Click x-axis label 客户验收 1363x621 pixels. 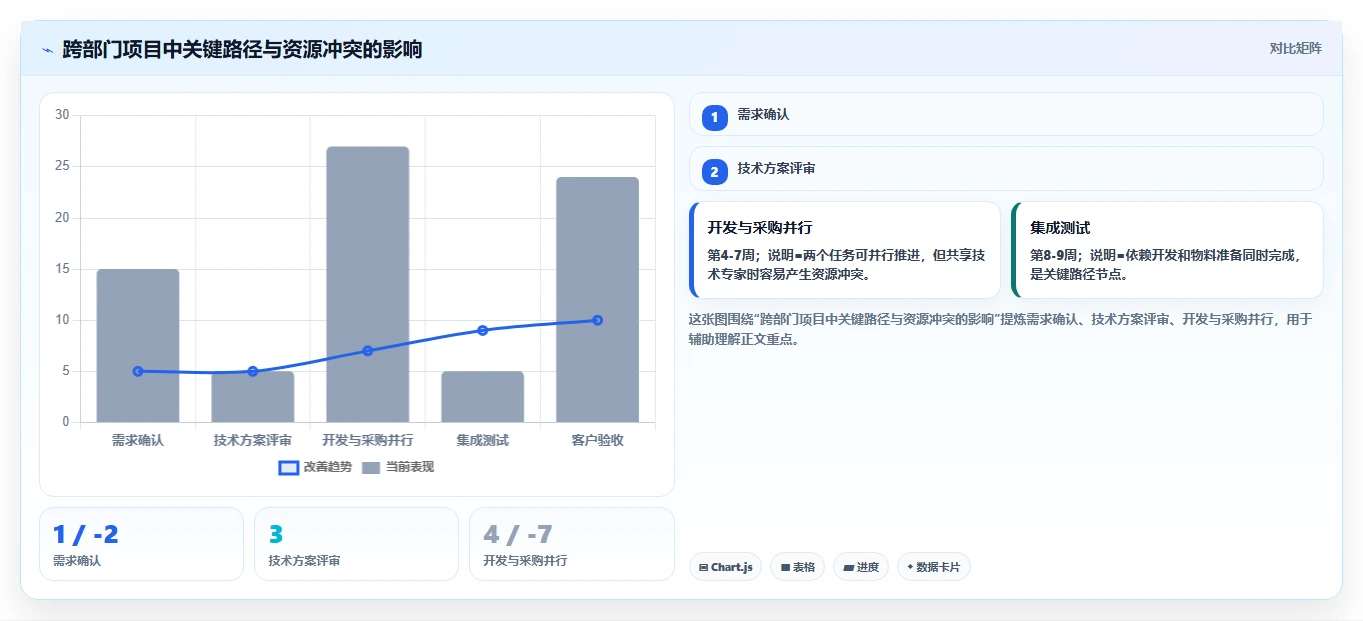(597, 440)
